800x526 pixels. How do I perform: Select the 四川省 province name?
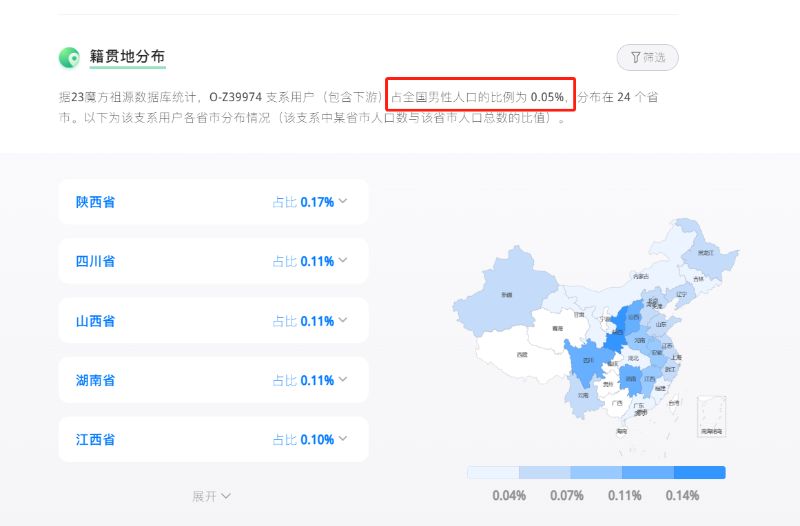coord(95,262)
